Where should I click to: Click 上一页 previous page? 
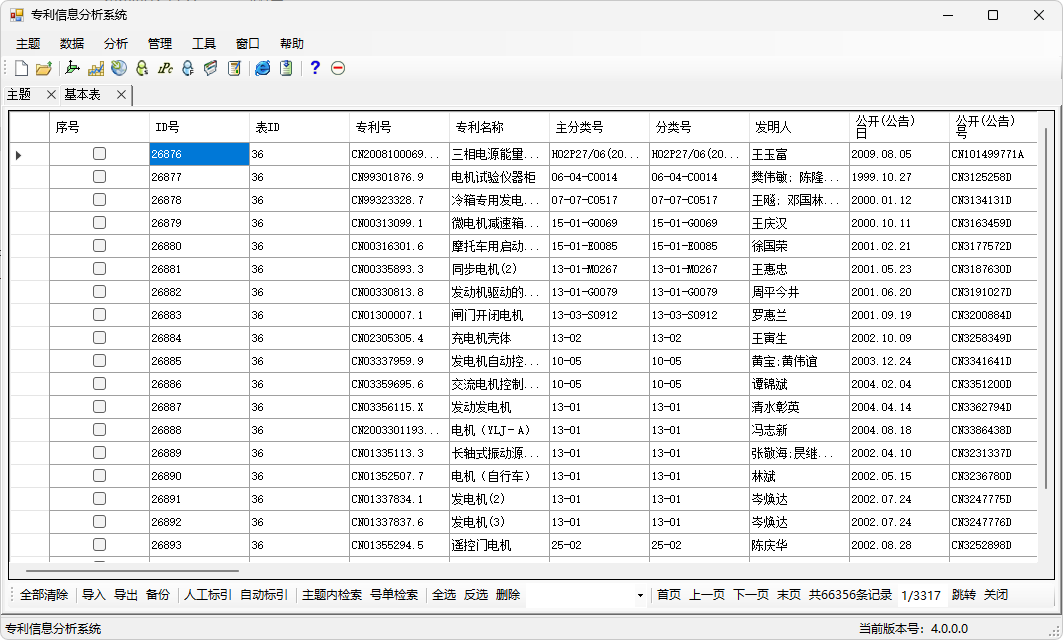[x=707, y=595]
